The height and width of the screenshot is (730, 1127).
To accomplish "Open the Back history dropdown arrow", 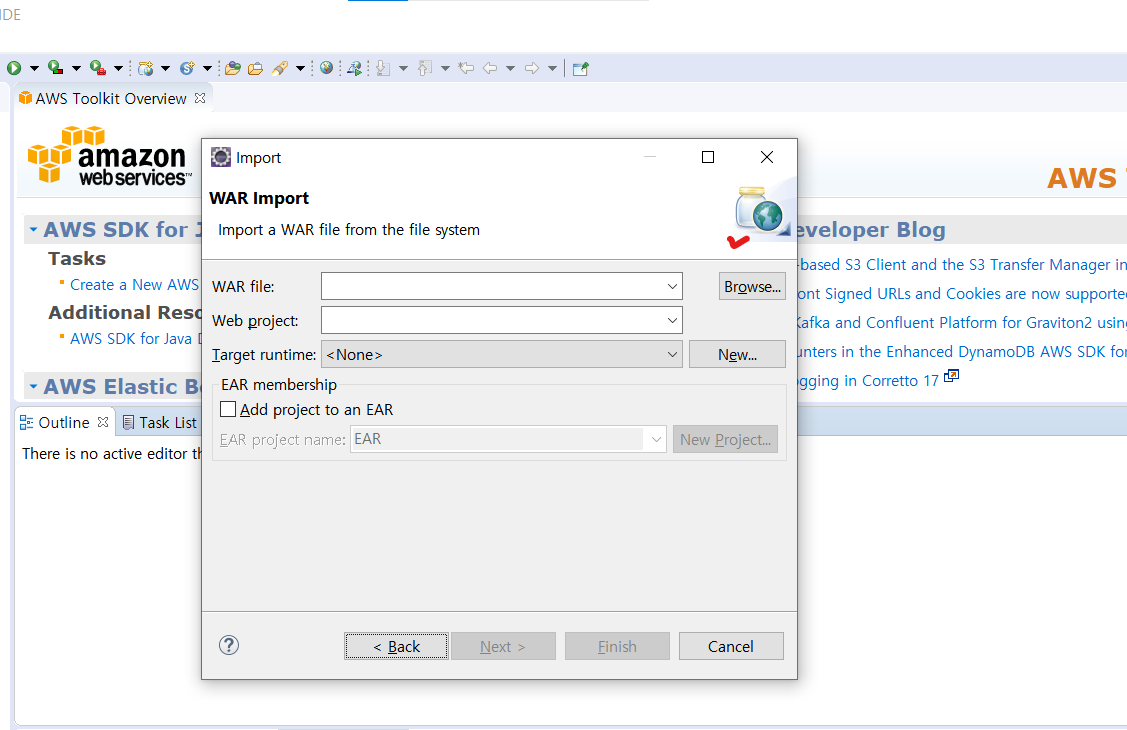I will [x=510, y=68].
